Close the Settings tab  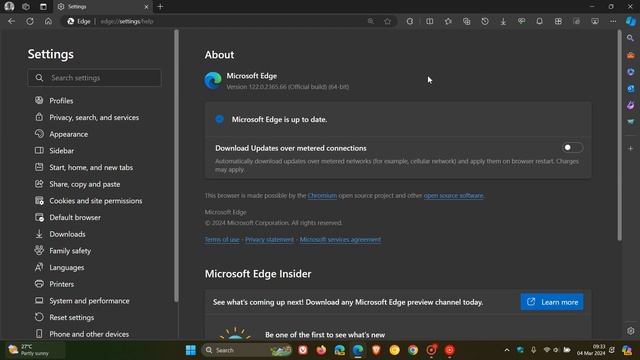click(147, 7)
